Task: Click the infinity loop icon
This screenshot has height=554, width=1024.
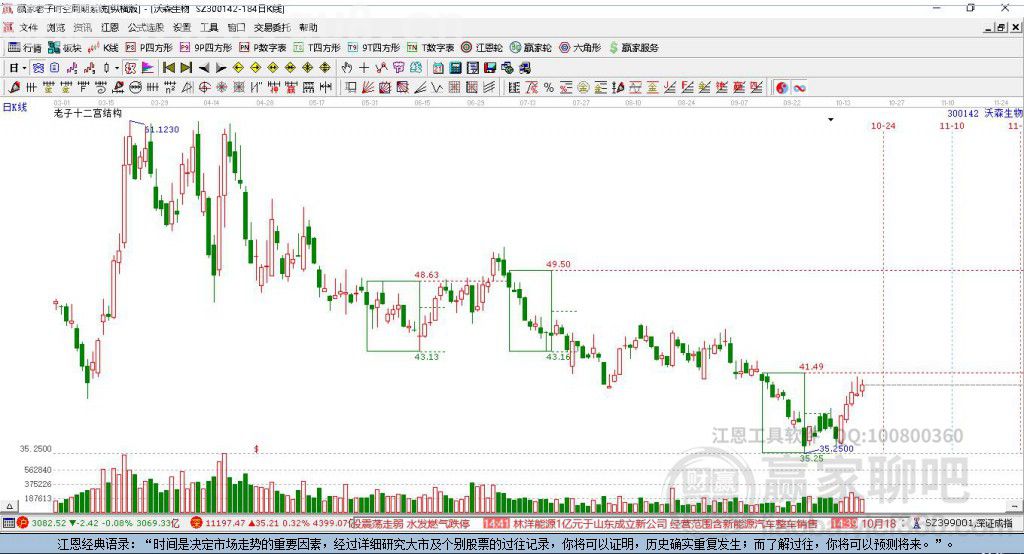Action: point(799,88)
